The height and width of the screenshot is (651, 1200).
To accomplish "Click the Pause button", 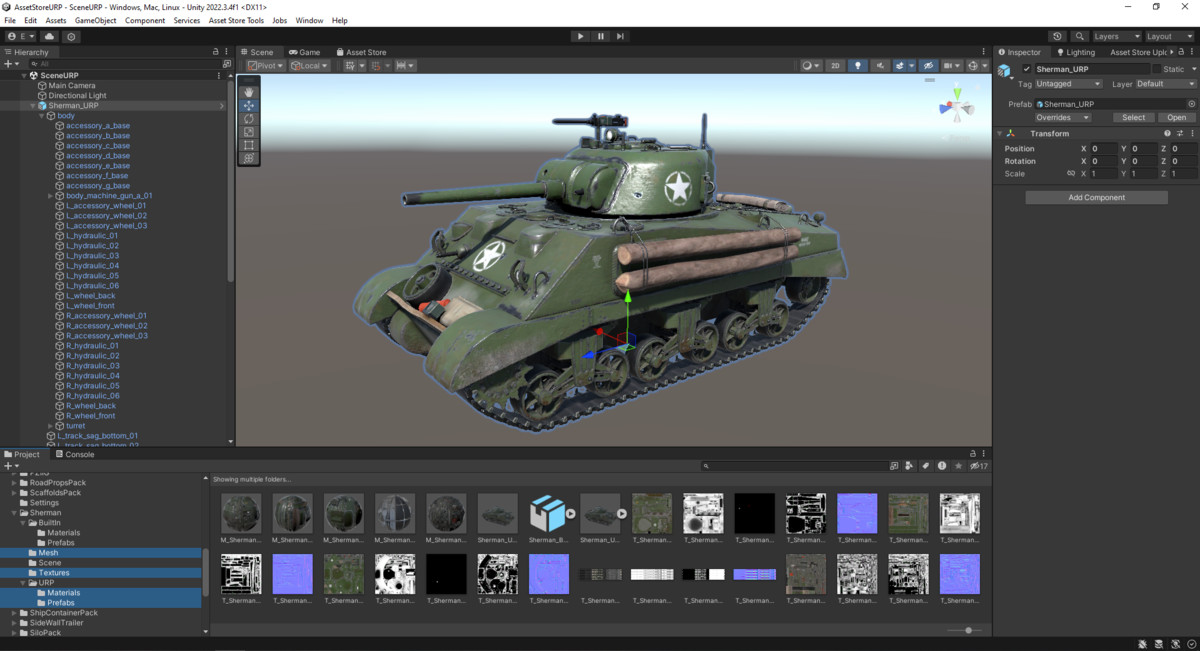I will click(x=600, y=36).
